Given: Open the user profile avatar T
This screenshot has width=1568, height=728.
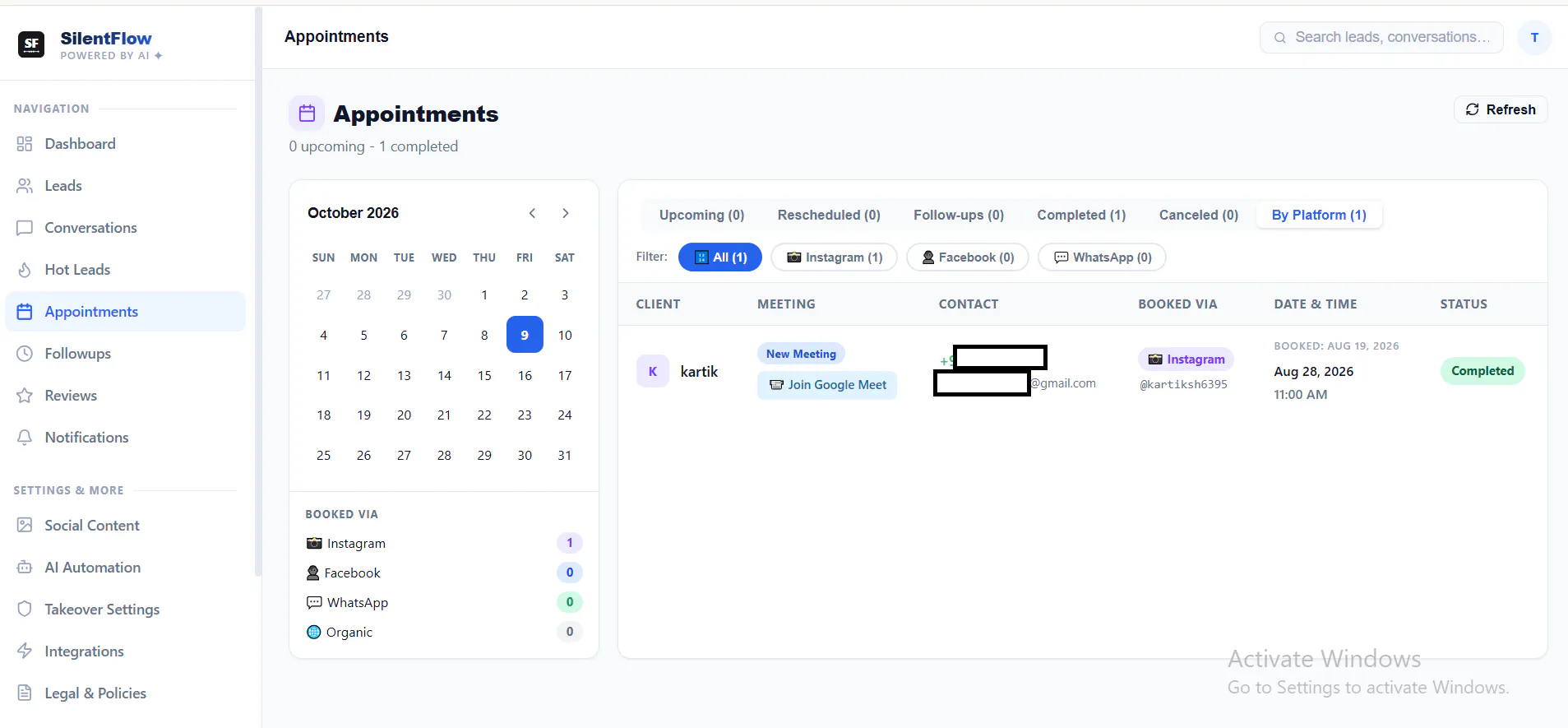Looking at the screenshot, I should (x=1534, y=37).
